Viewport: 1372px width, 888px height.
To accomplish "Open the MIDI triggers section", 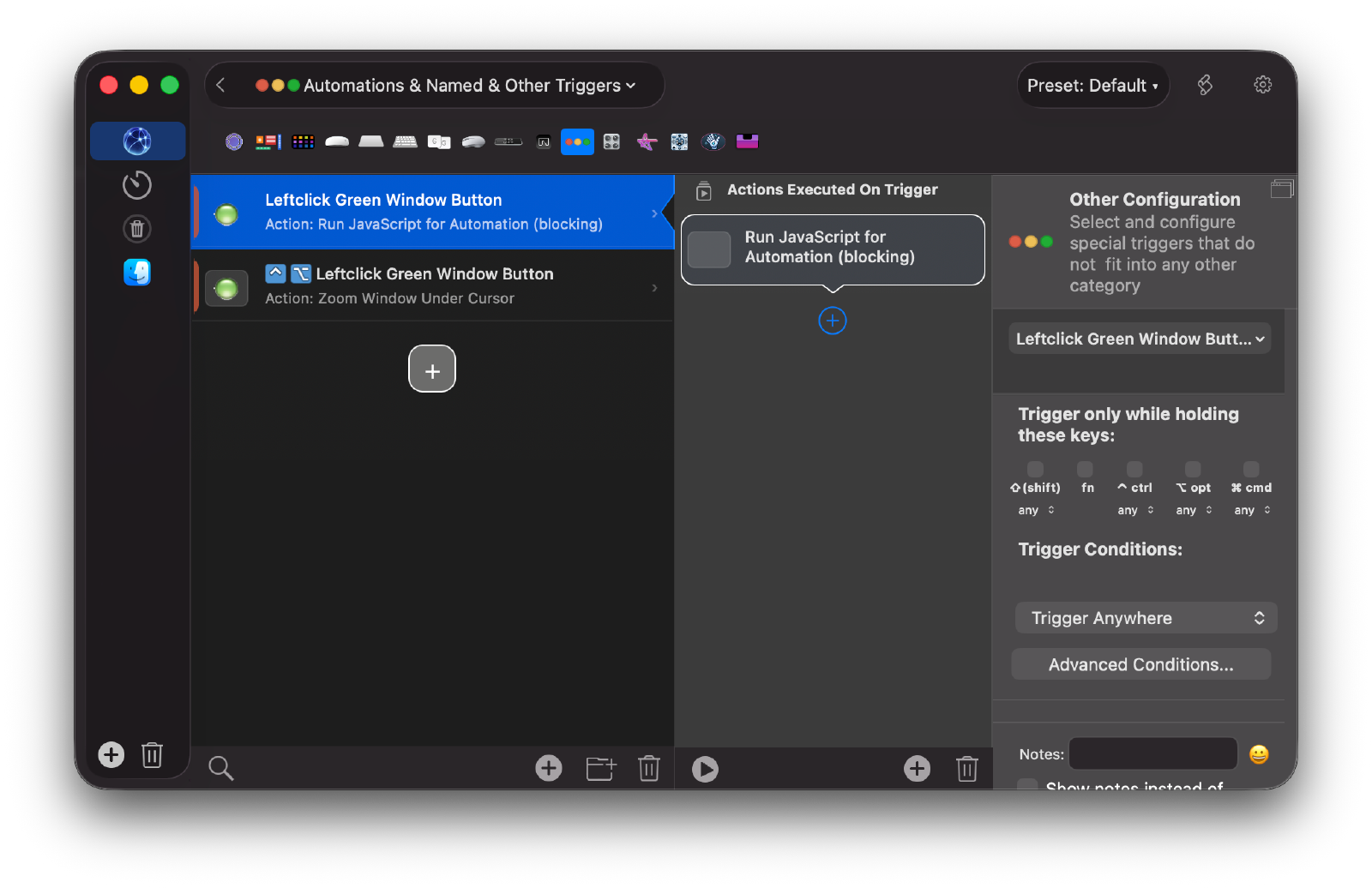I will point(611,141).
